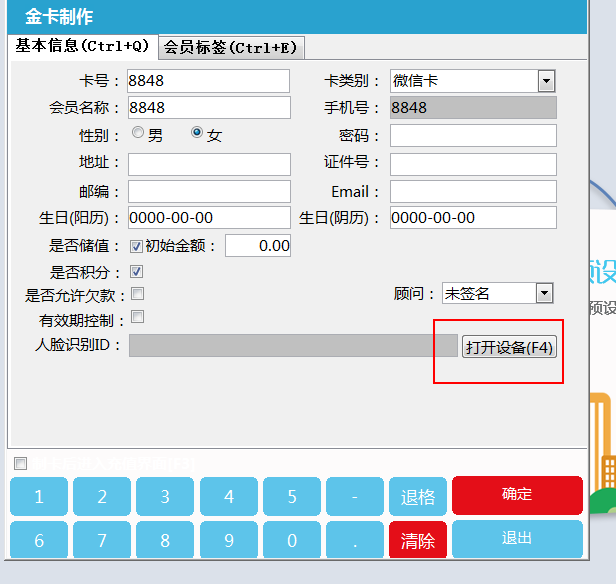Tap the number 5 keypad key

coord(292,497)
